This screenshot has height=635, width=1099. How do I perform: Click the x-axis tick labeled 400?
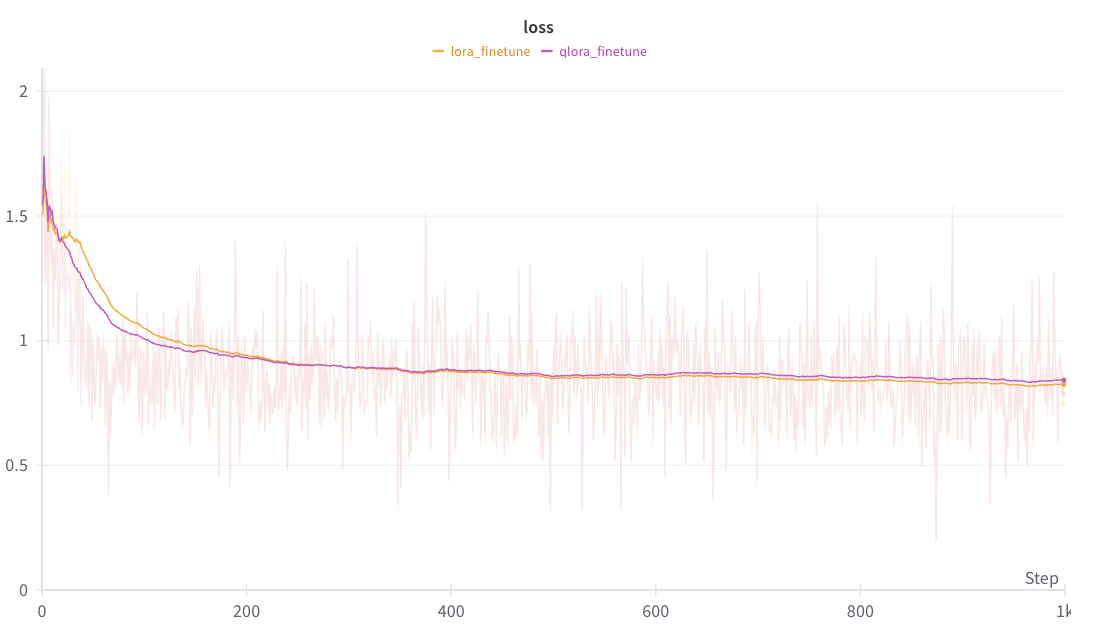[451, 610]
